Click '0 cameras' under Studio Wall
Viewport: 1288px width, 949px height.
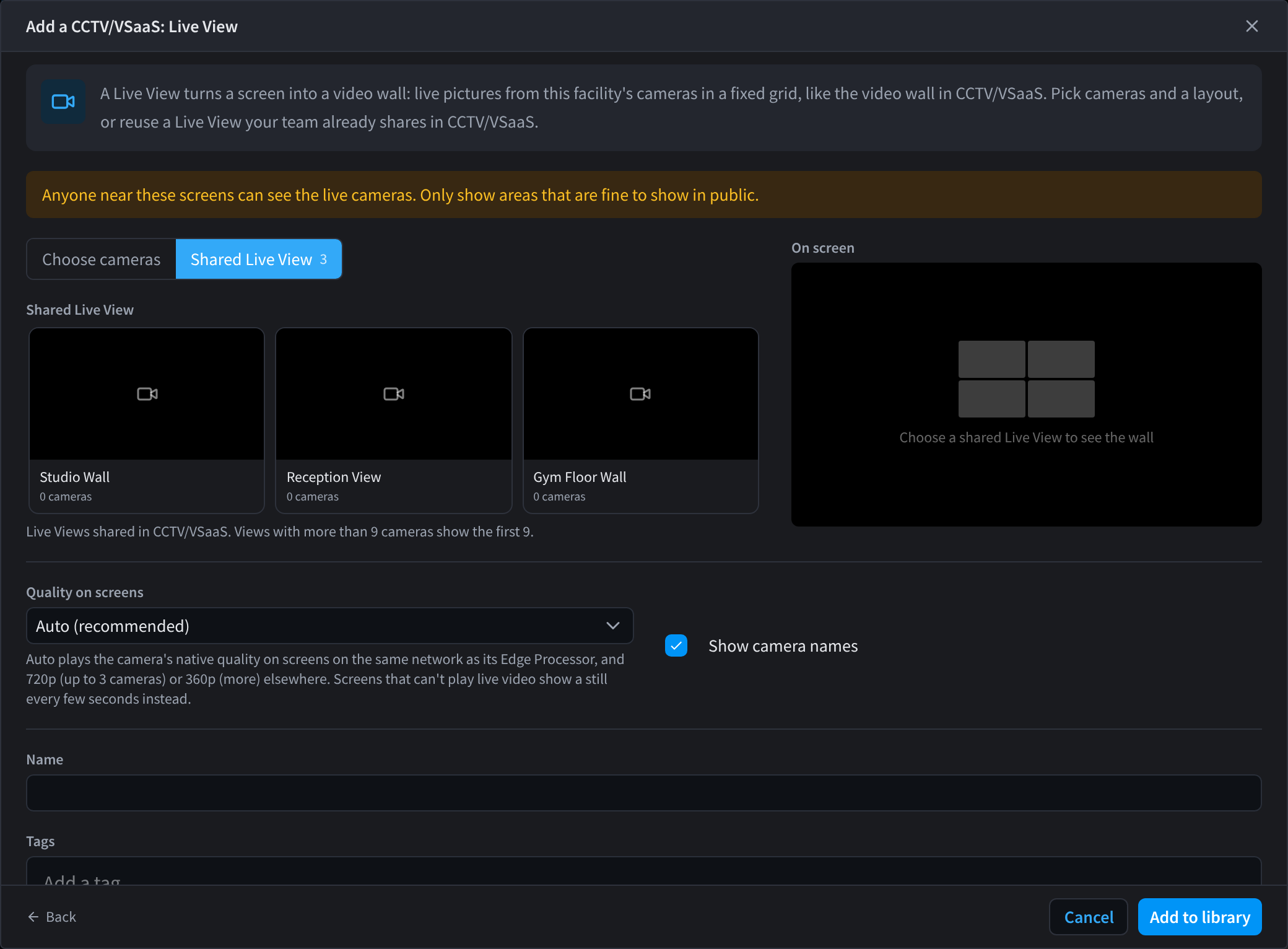pos(66,497)
